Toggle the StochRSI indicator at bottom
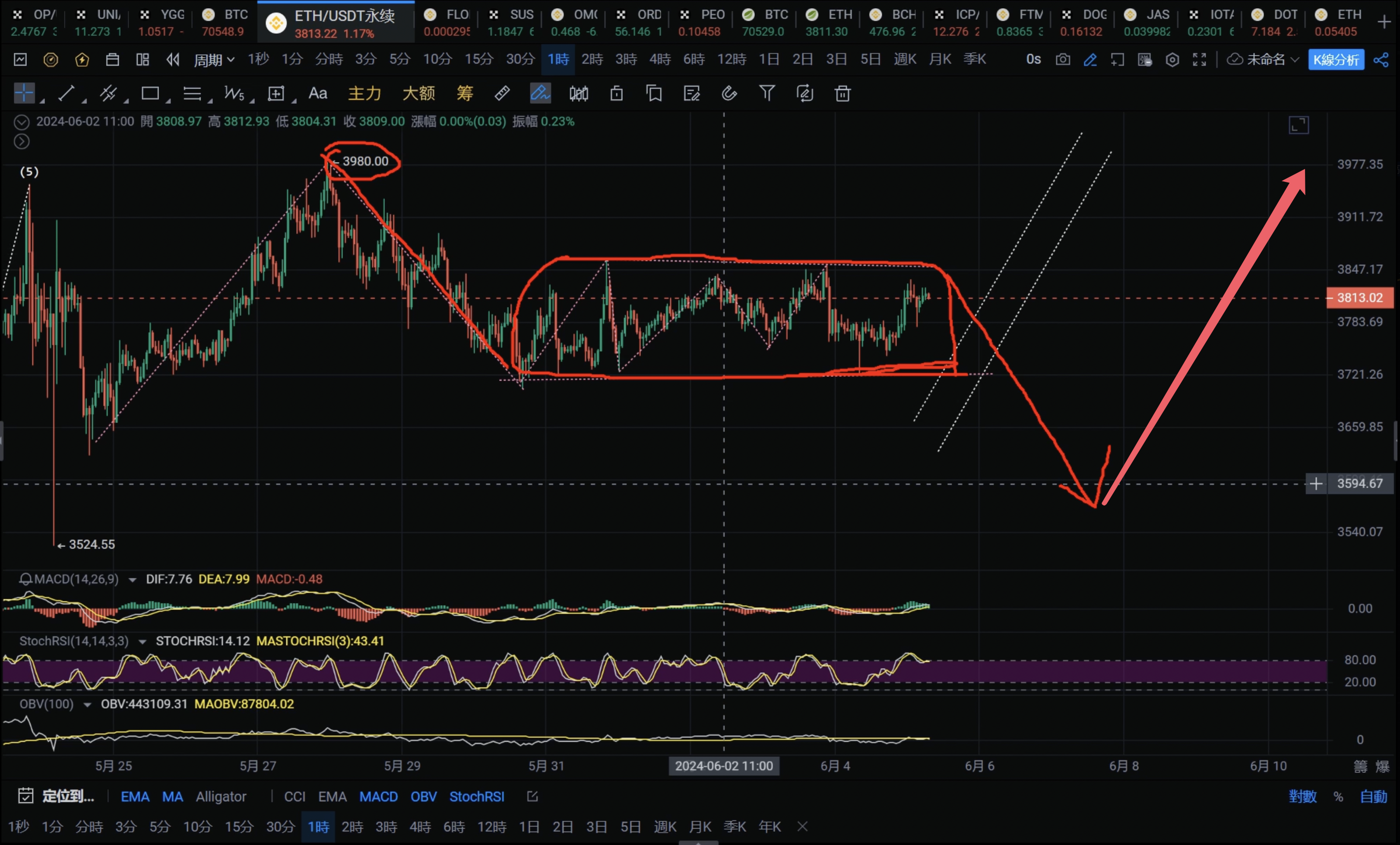Screen dimensions: 1400x845 click(x=477, y=797)
